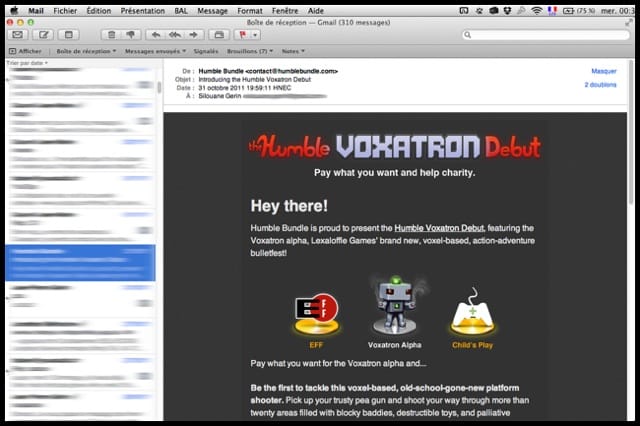Click the 2 doublons link
Viewport: 640px width, 426px height.
[600, 84]
